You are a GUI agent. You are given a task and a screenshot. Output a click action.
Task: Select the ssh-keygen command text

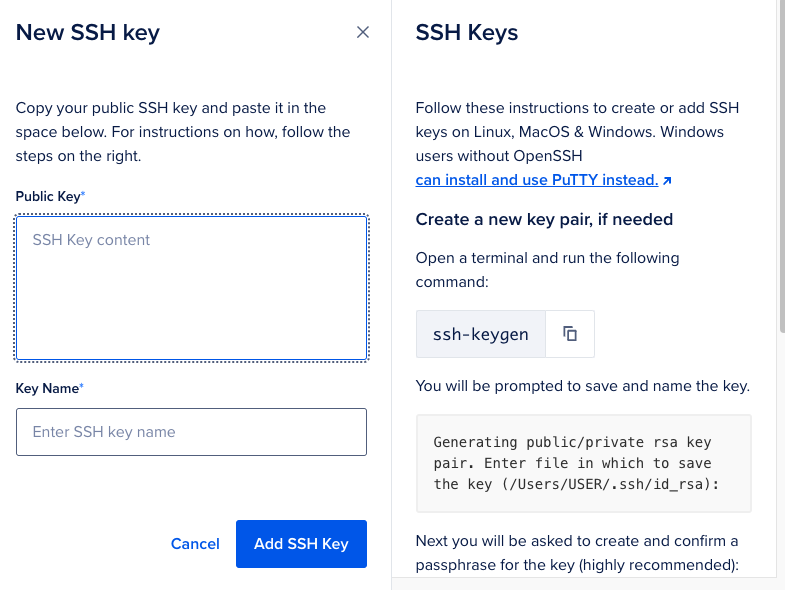tap(481, 334)
